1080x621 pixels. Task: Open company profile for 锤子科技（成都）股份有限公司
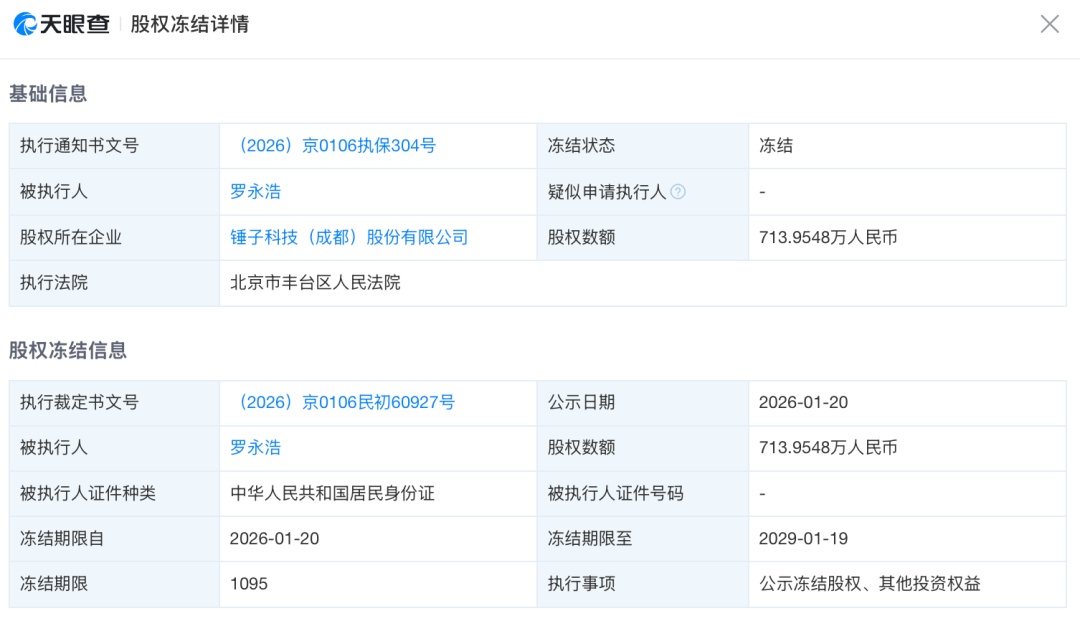point(351,237)
